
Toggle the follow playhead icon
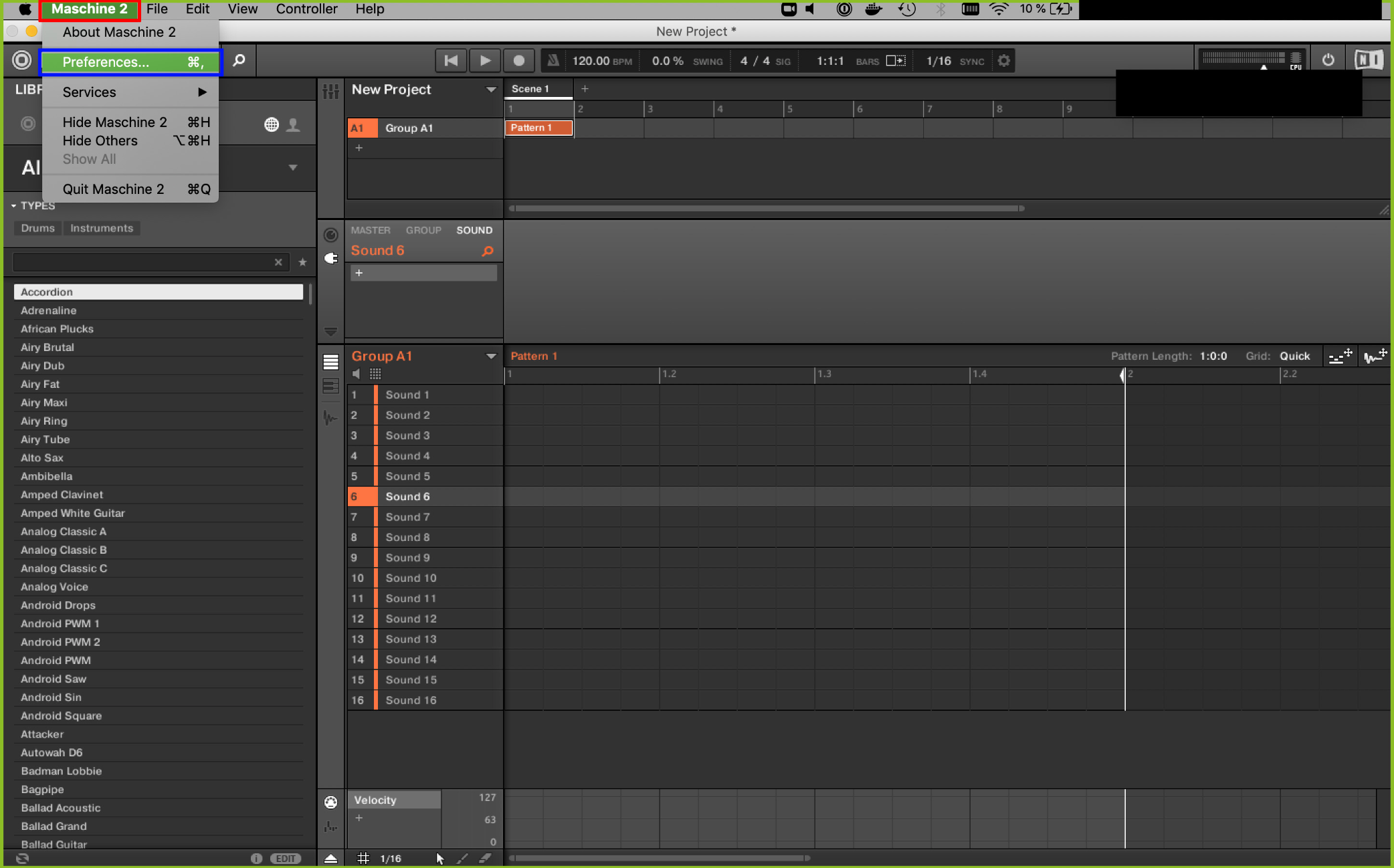point(896,61)
